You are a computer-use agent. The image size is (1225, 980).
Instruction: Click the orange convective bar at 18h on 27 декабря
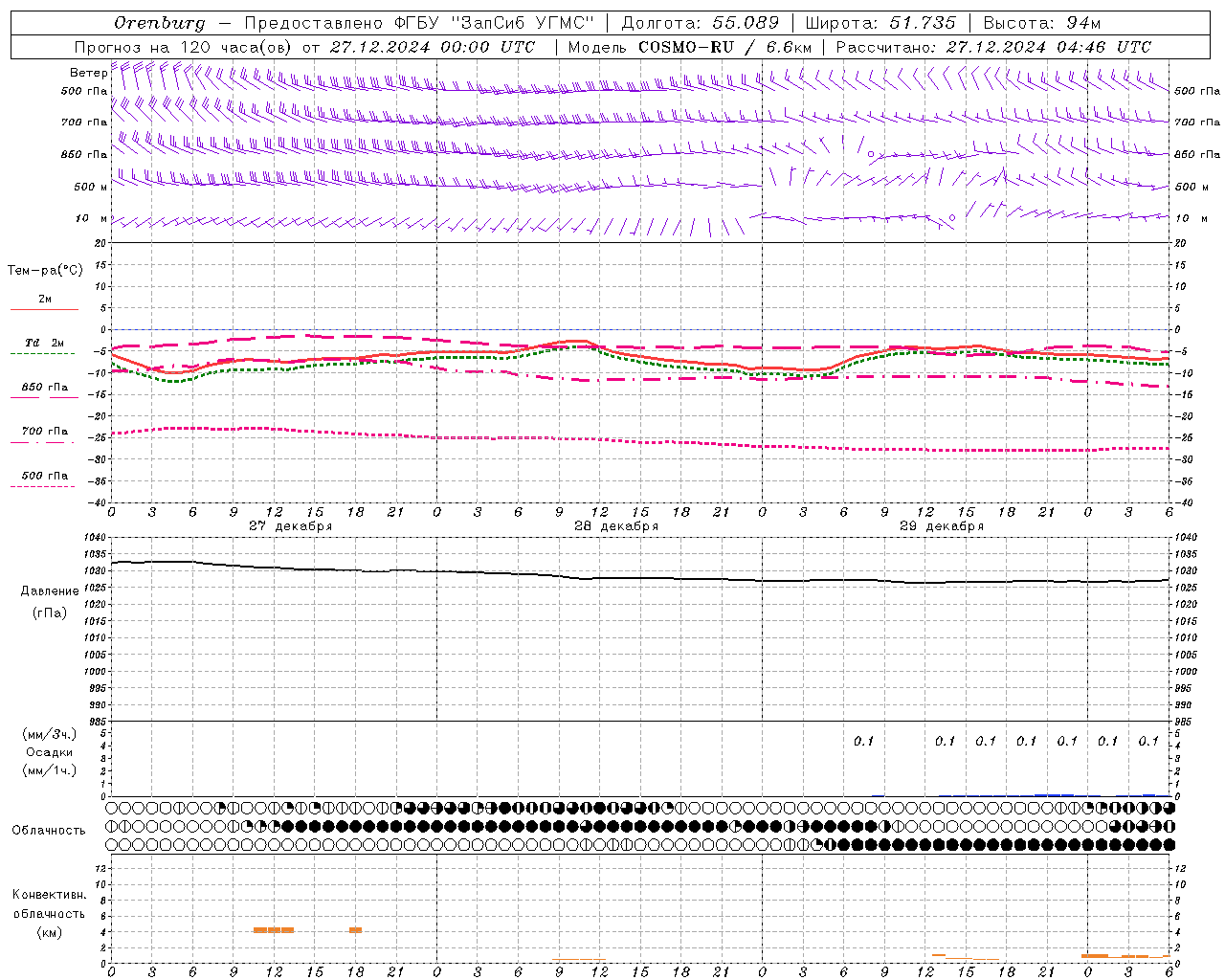(x=355, y=929)
